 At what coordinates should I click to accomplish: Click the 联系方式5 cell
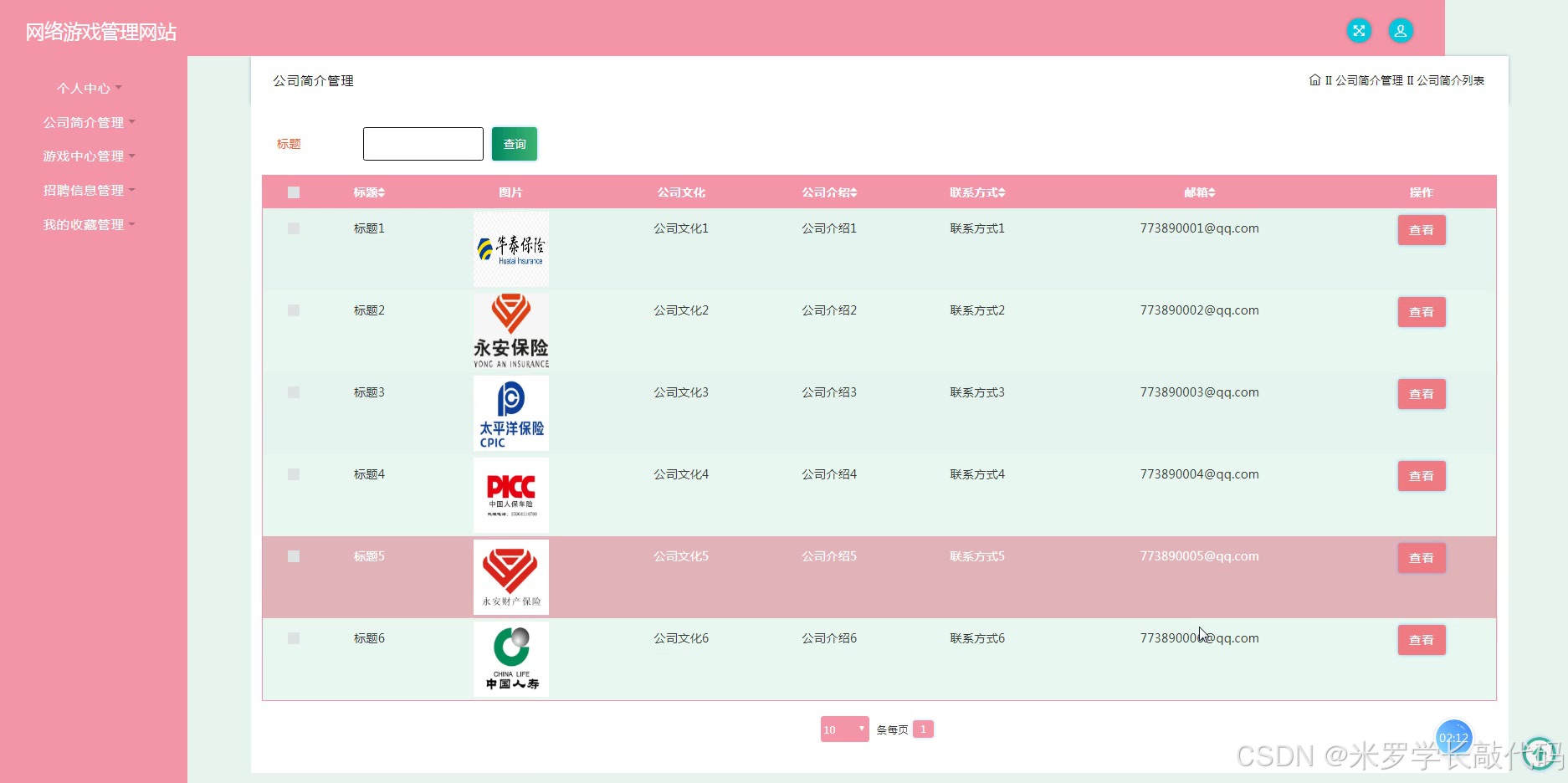tap(977, 556)
